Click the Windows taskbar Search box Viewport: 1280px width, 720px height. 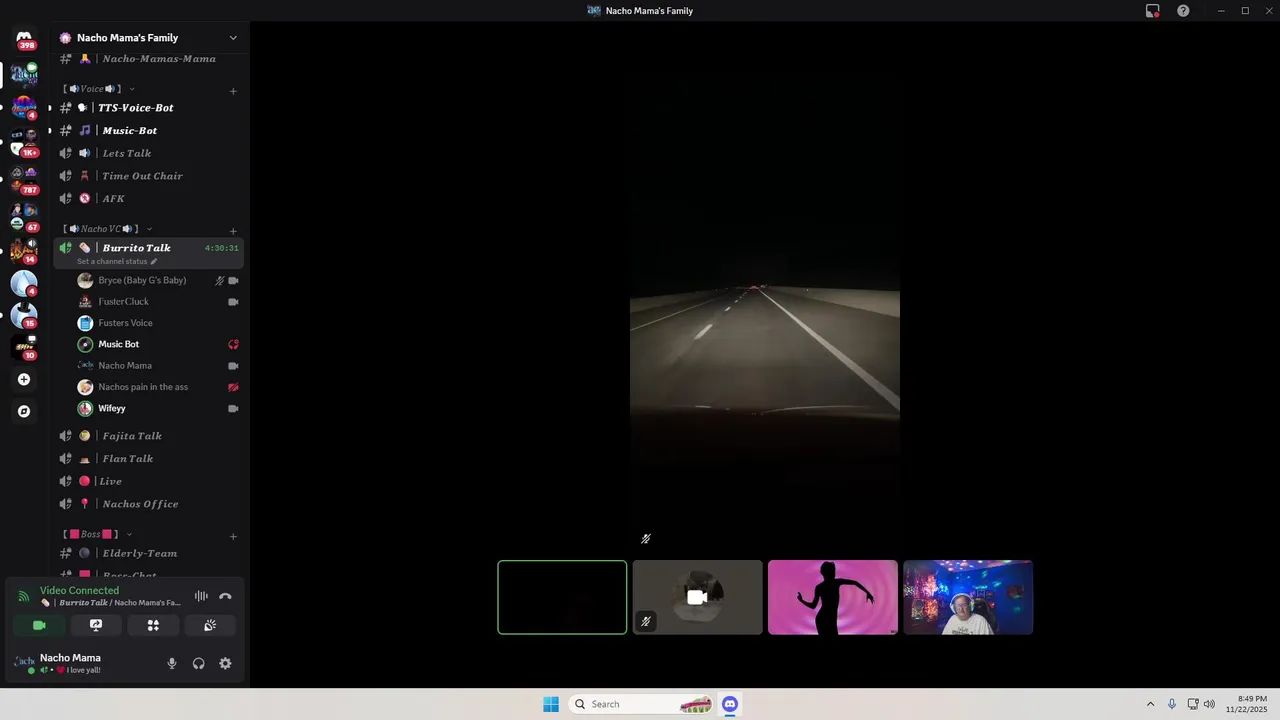pos(641,704)
